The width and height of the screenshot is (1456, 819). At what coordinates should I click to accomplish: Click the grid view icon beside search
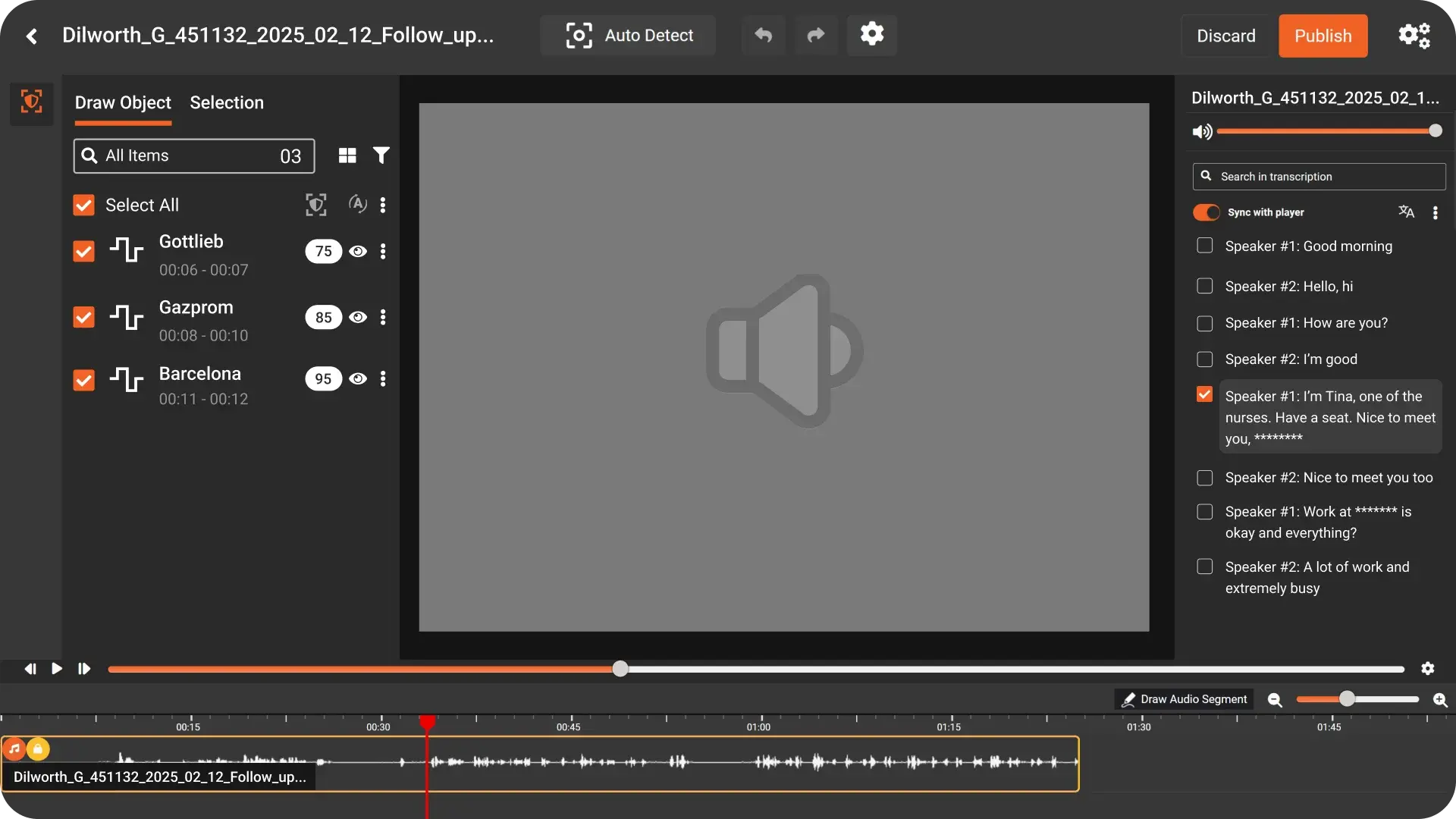(347, 155)
